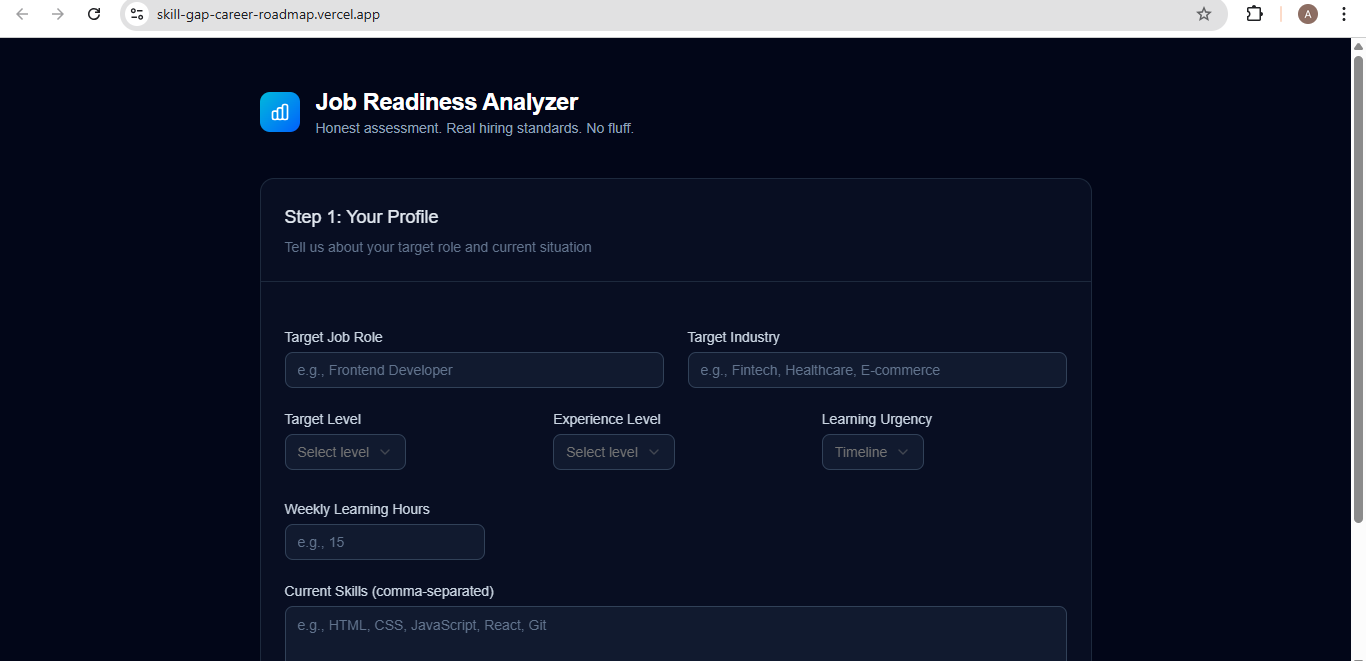1366x661 pixels.
Task: Click the 'Target Level' label
Action: click(323, 419)
